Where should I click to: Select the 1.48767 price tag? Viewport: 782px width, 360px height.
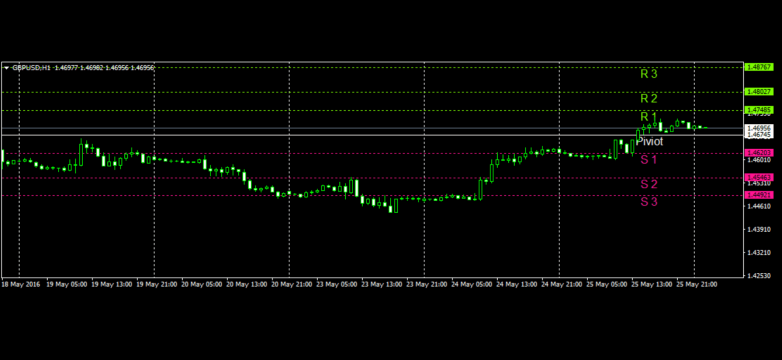pos(758,67)
